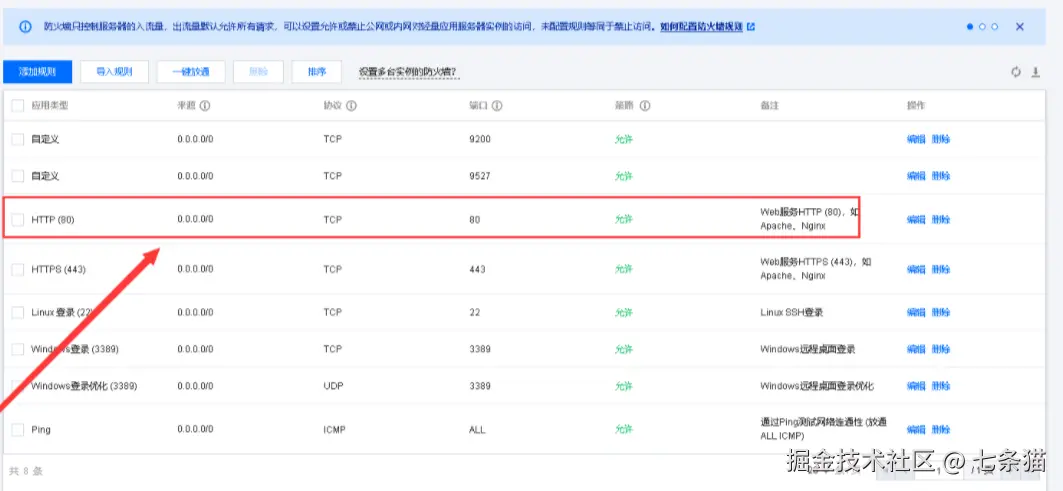The height and width of the screenshot is (491, 1063).
Task: Click the info icon in the banner
Action: (x=26, y=26)
